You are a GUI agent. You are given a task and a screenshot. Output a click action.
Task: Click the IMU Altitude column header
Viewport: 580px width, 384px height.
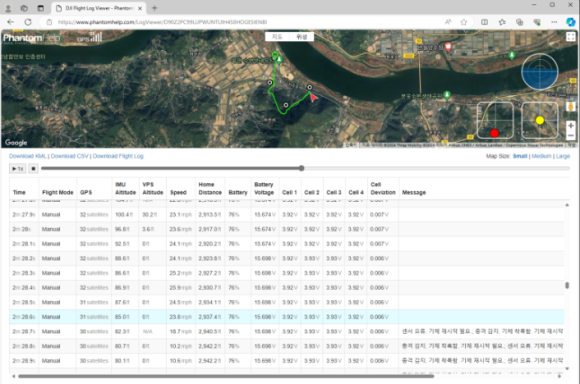click(x=125, y=188)
